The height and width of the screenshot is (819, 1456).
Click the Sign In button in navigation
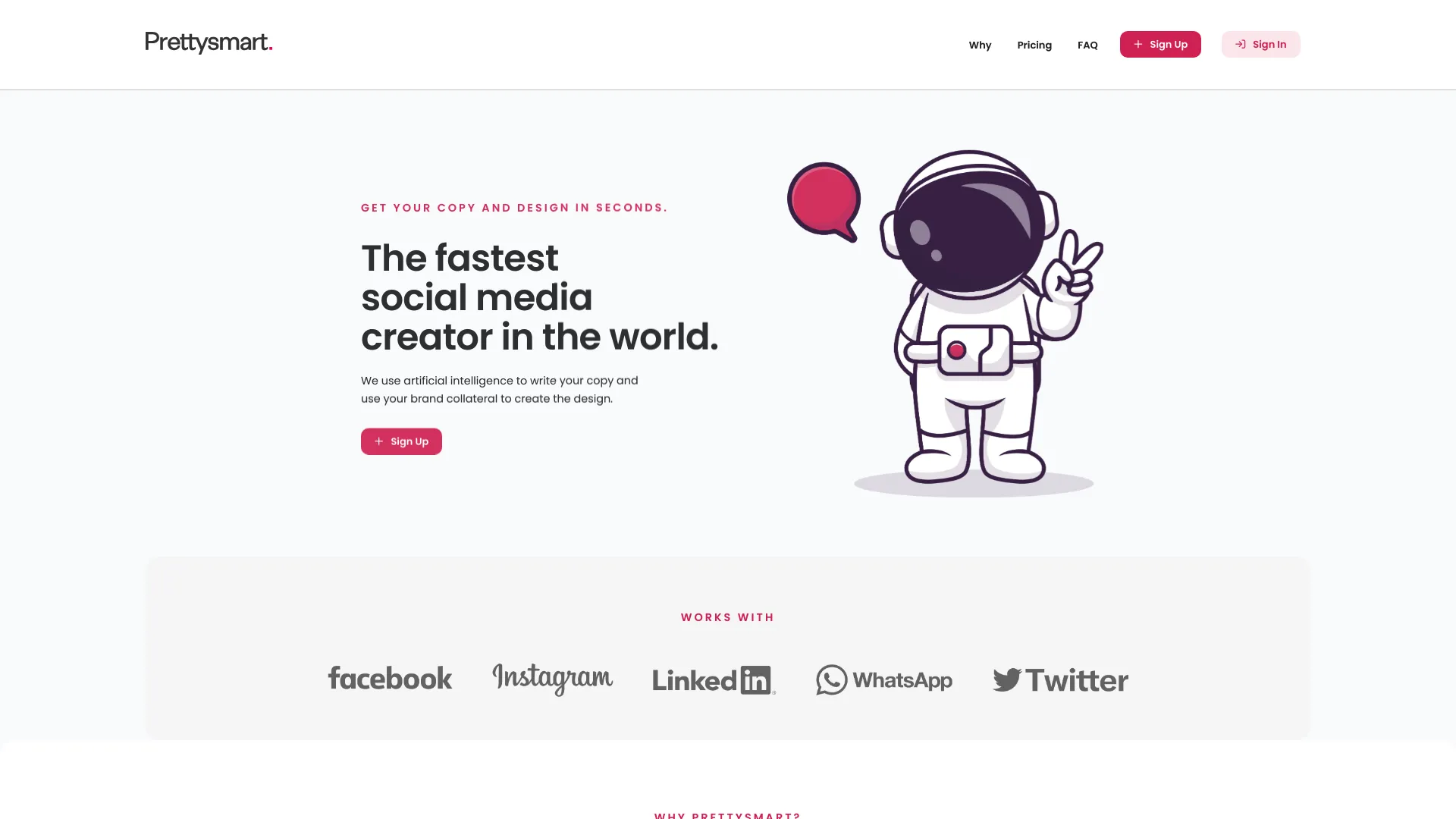(x=1260, y=44)
